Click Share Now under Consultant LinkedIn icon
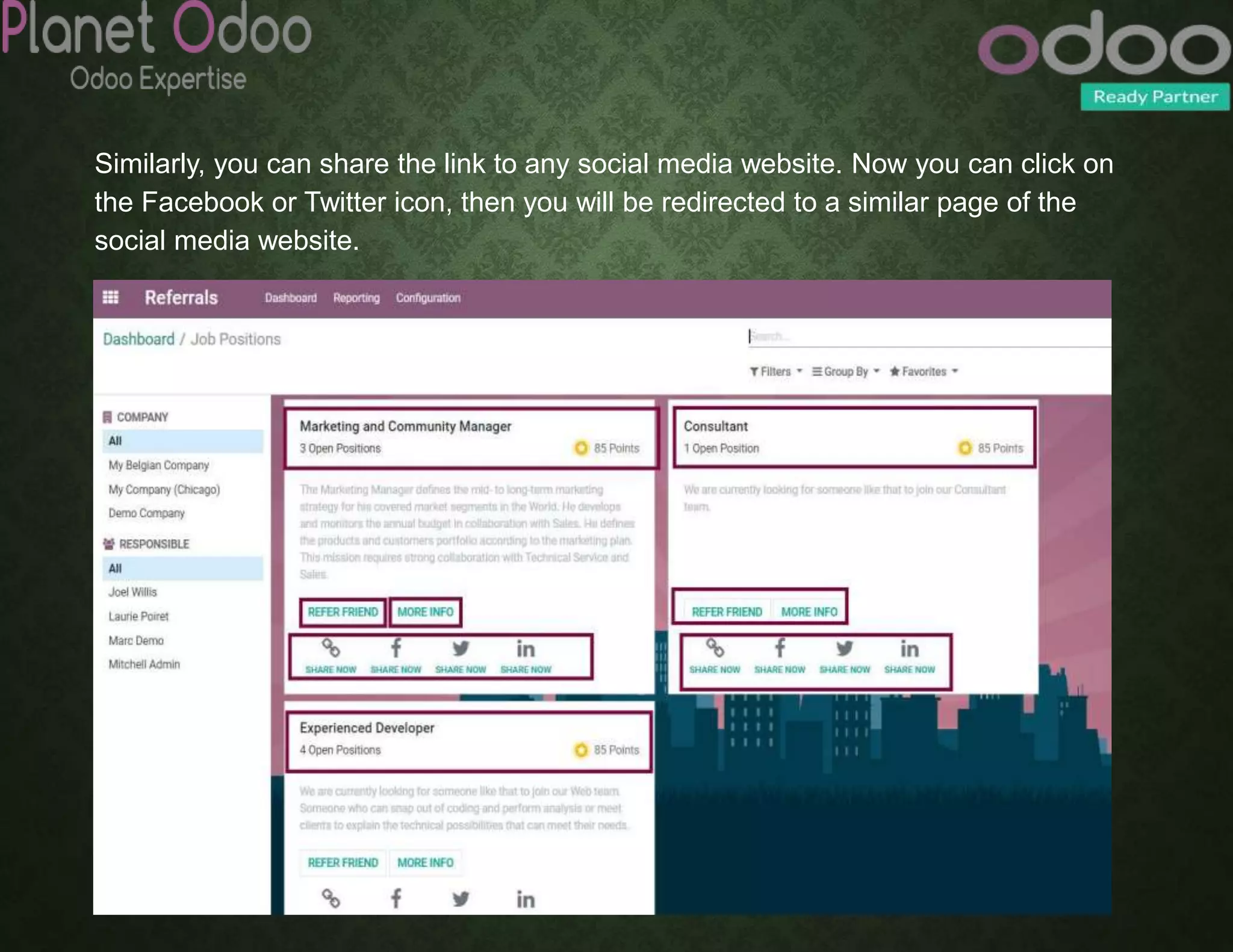The height and width of the screenshot is (952, 1233). point(910,670)
